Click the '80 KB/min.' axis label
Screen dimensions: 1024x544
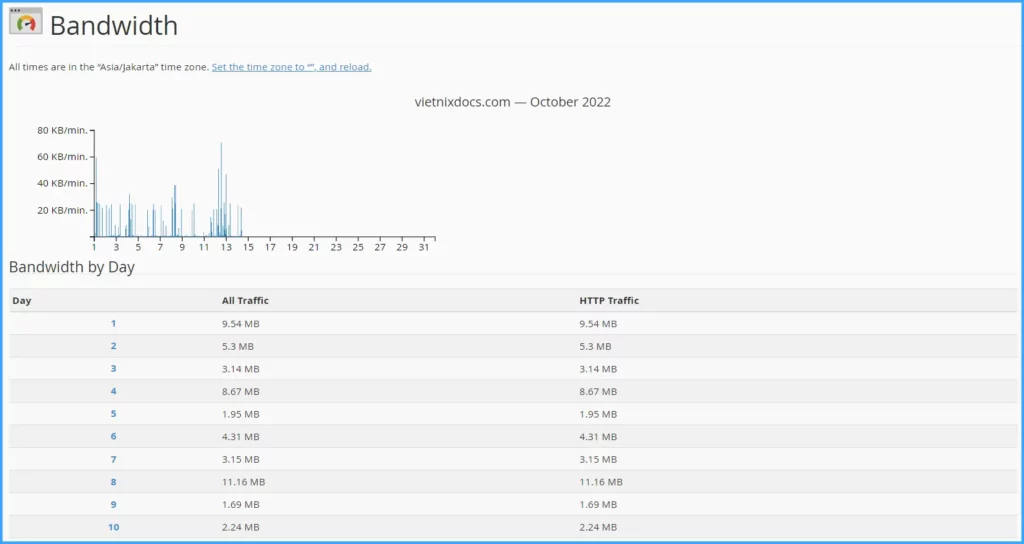63,130
